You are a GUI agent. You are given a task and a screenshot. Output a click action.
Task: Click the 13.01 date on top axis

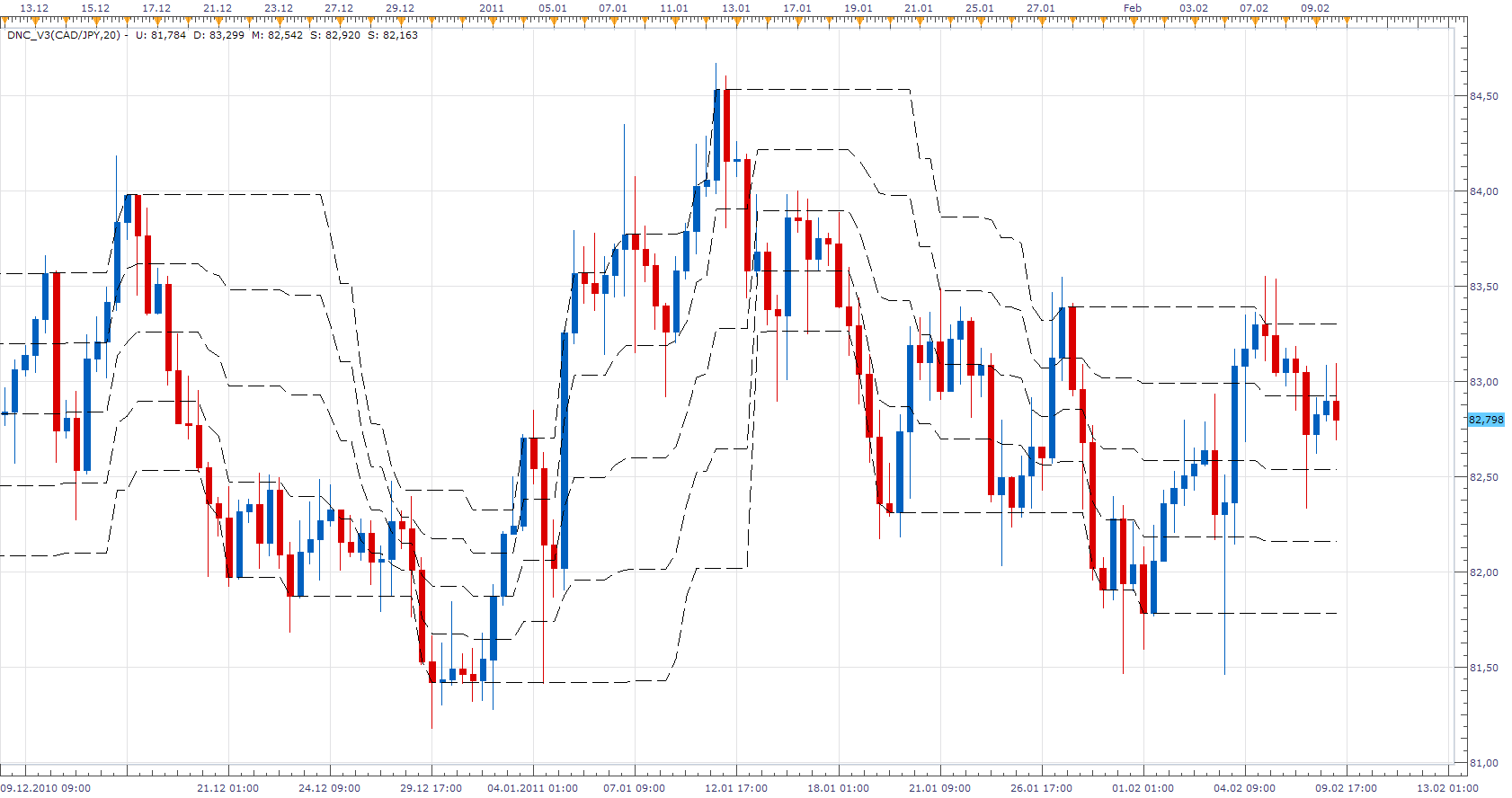click(736, 8)
